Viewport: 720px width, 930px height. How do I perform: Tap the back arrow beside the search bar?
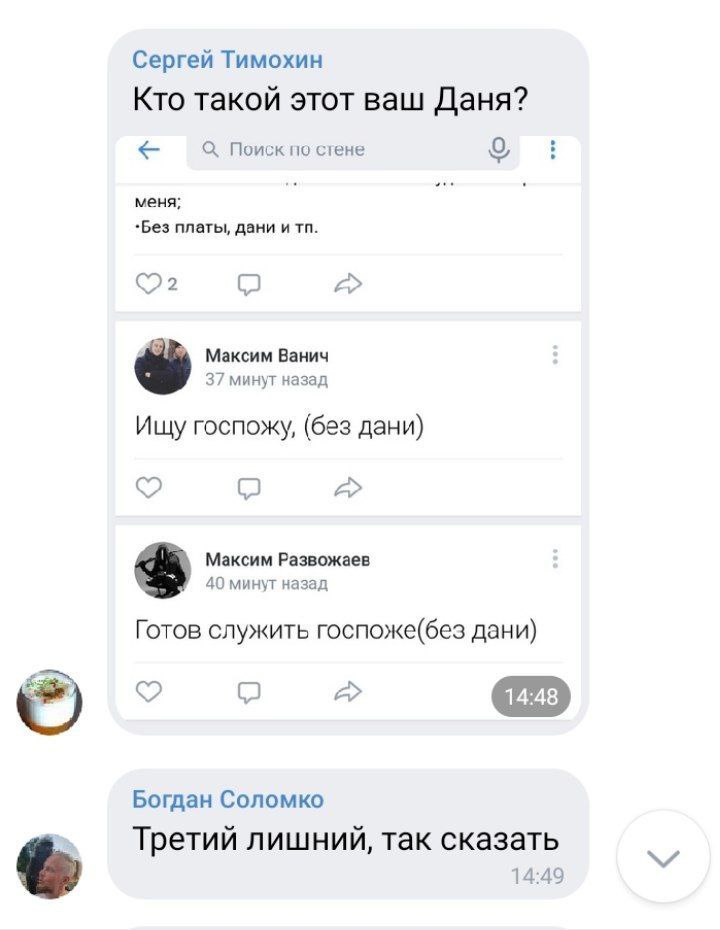(x=148, y=150)
